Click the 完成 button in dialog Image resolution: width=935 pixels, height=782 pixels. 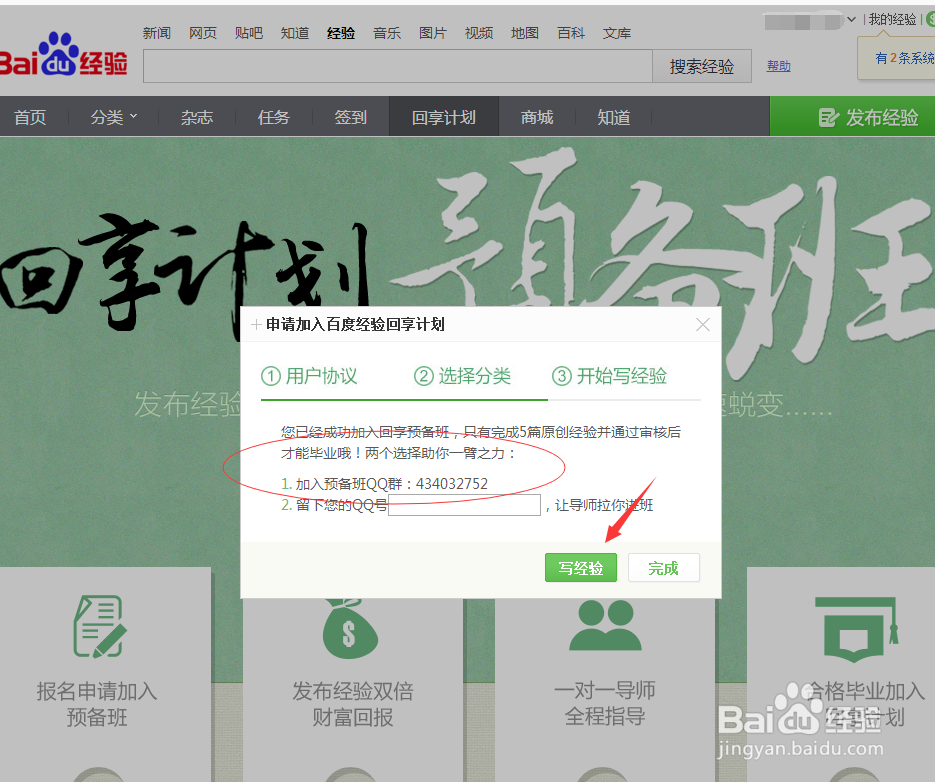click(x=664, y=568)
